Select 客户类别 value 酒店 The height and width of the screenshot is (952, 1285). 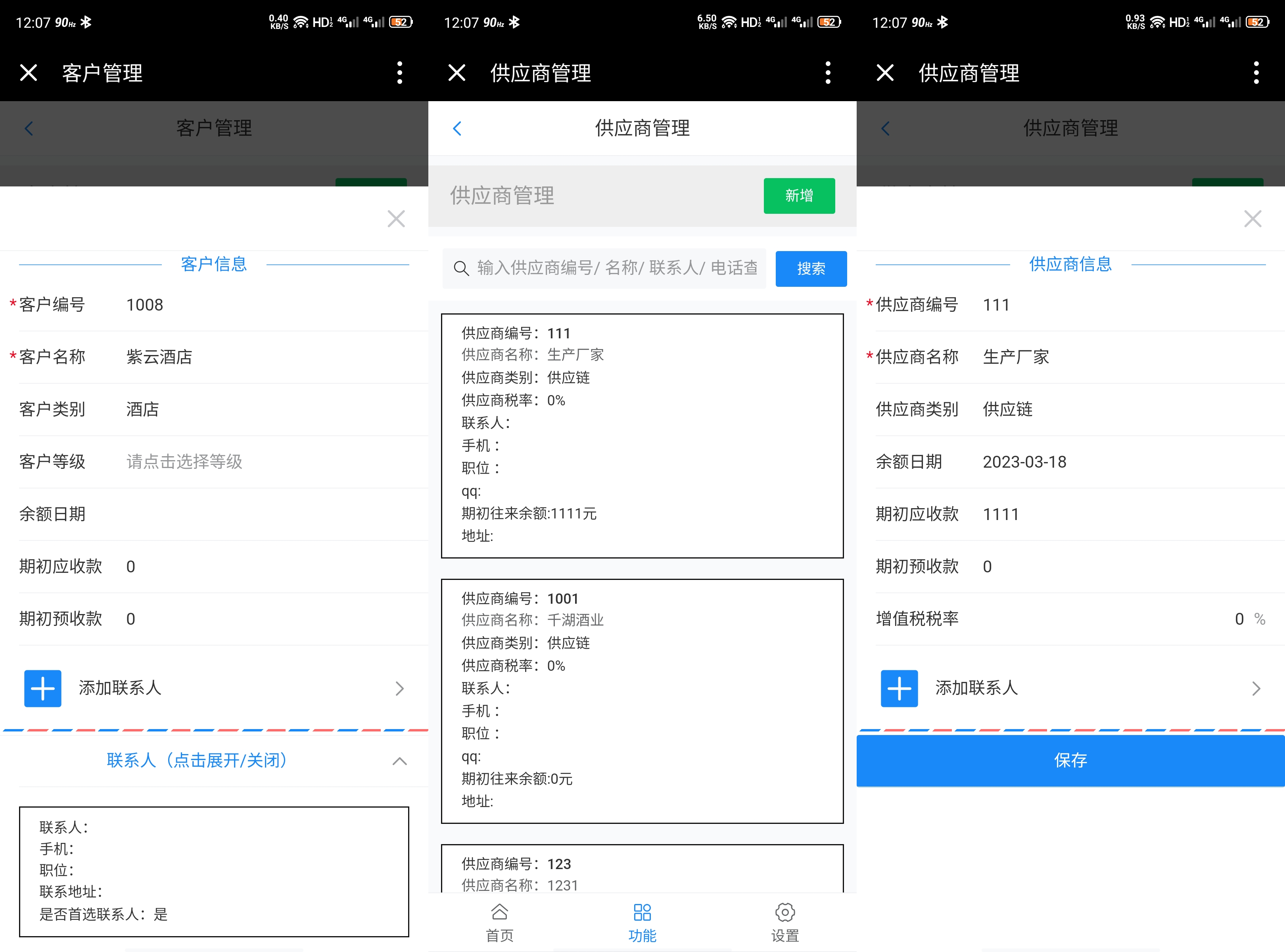point(143,410)
